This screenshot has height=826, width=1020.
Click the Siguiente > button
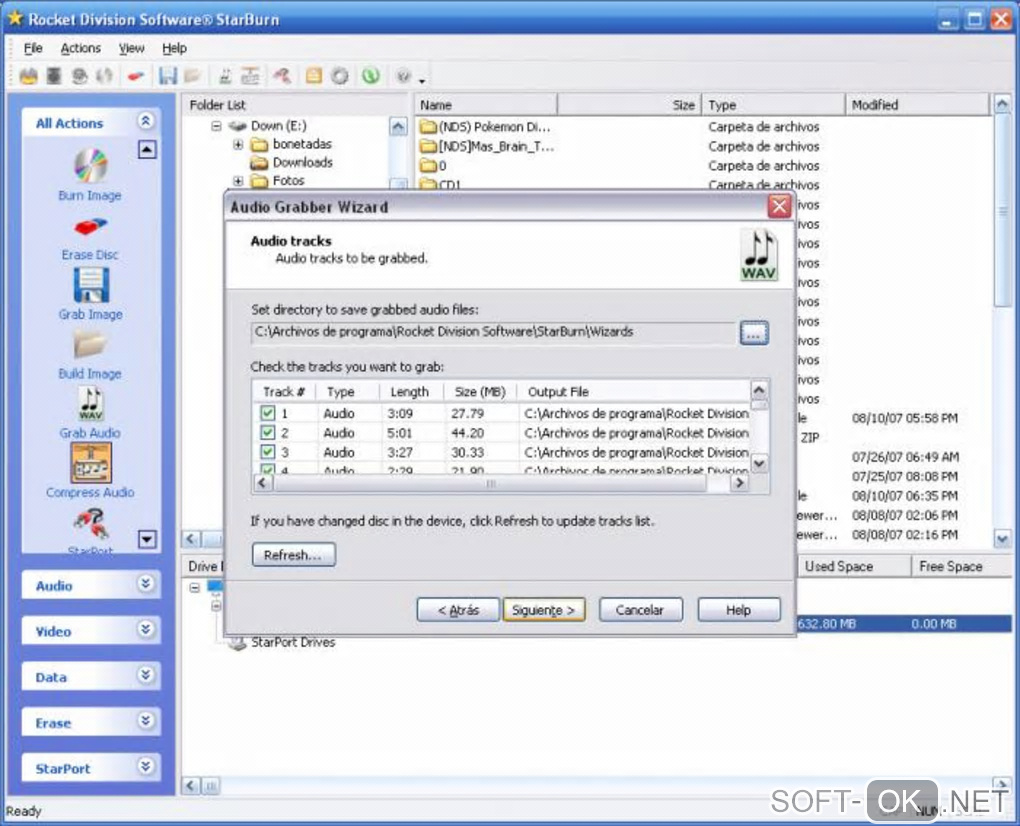click(x=543, y=610)
